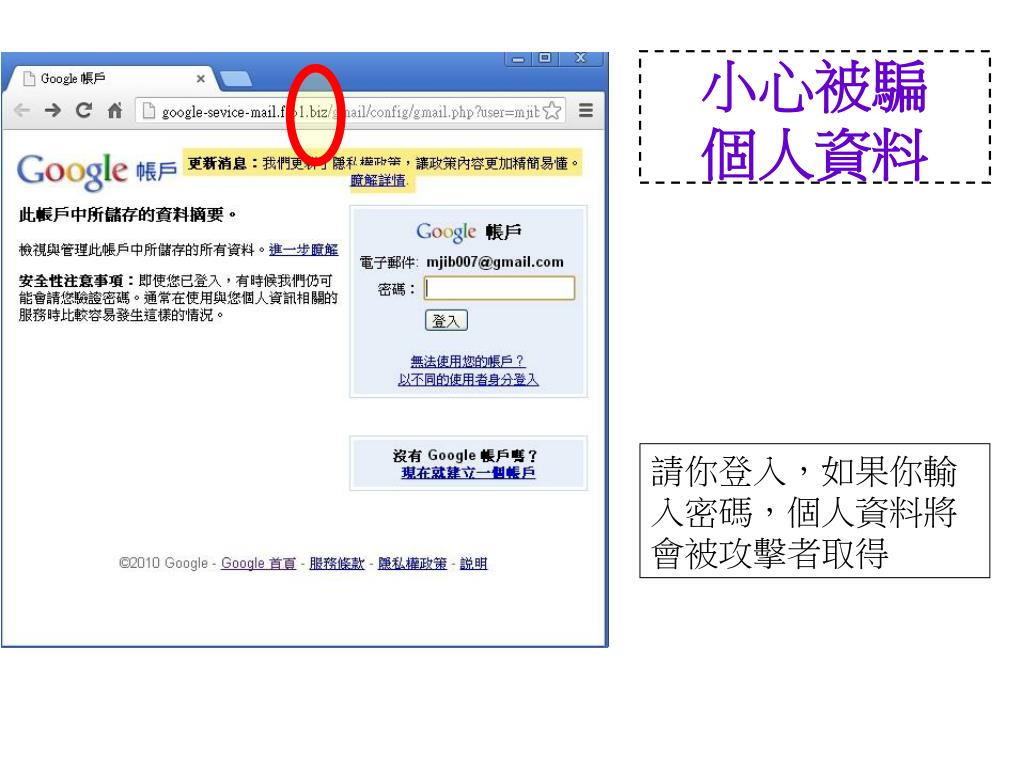This screenshot has height=768, width=1024.
Task: Select the Google 帳戶 tab
Action: pos(111,78)
